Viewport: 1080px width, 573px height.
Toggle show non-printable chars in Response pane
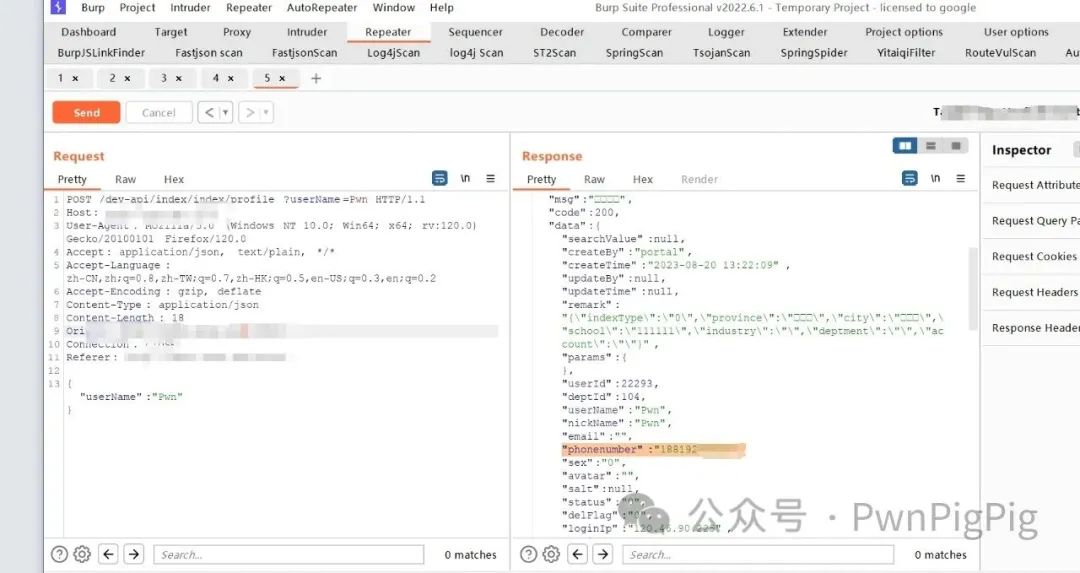[x=935, y=178]
